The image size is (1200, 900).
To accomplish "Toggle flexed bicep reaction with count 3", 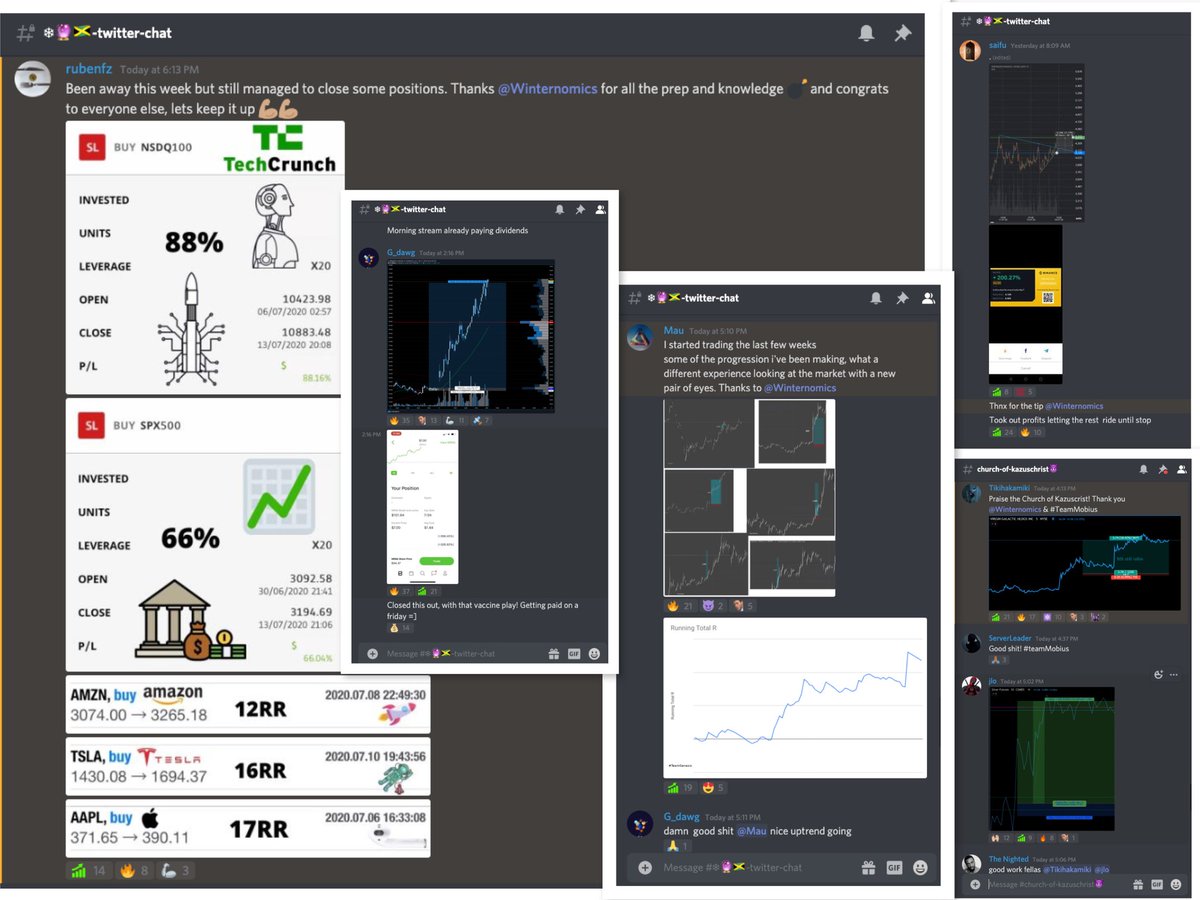I will [x=176, y=871].
